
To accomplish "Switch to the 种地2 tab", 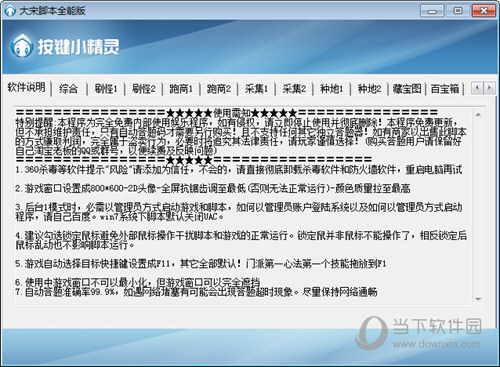I will pyautogui.click(x=369, y=89).
